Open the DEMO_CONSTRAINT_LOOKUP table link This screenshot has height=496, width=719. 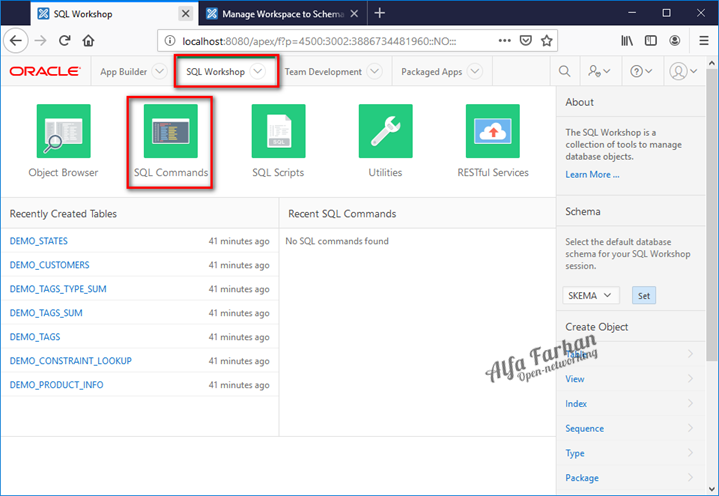71,360
